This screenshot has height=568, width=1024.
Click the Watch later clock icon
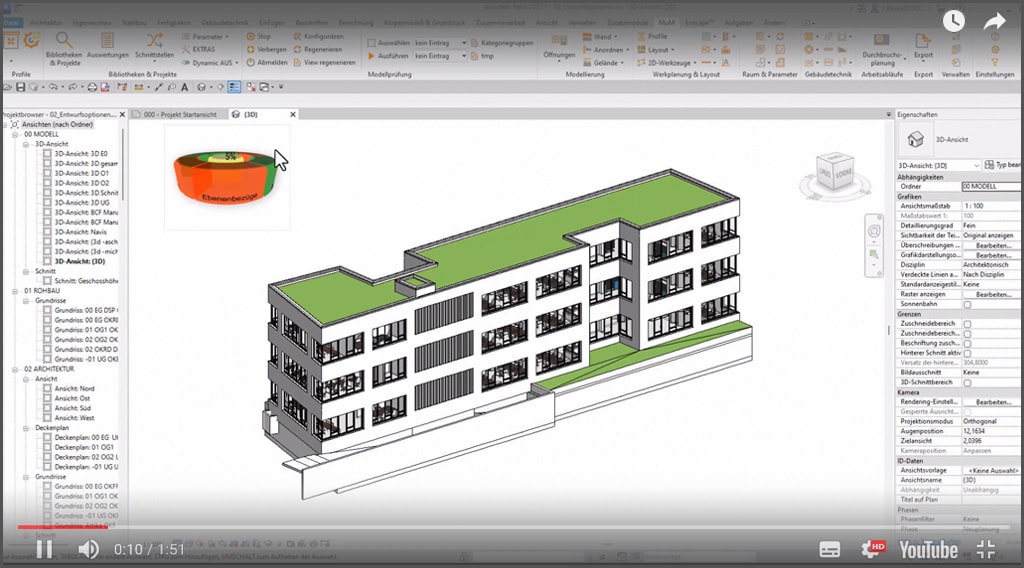[953, 20]
